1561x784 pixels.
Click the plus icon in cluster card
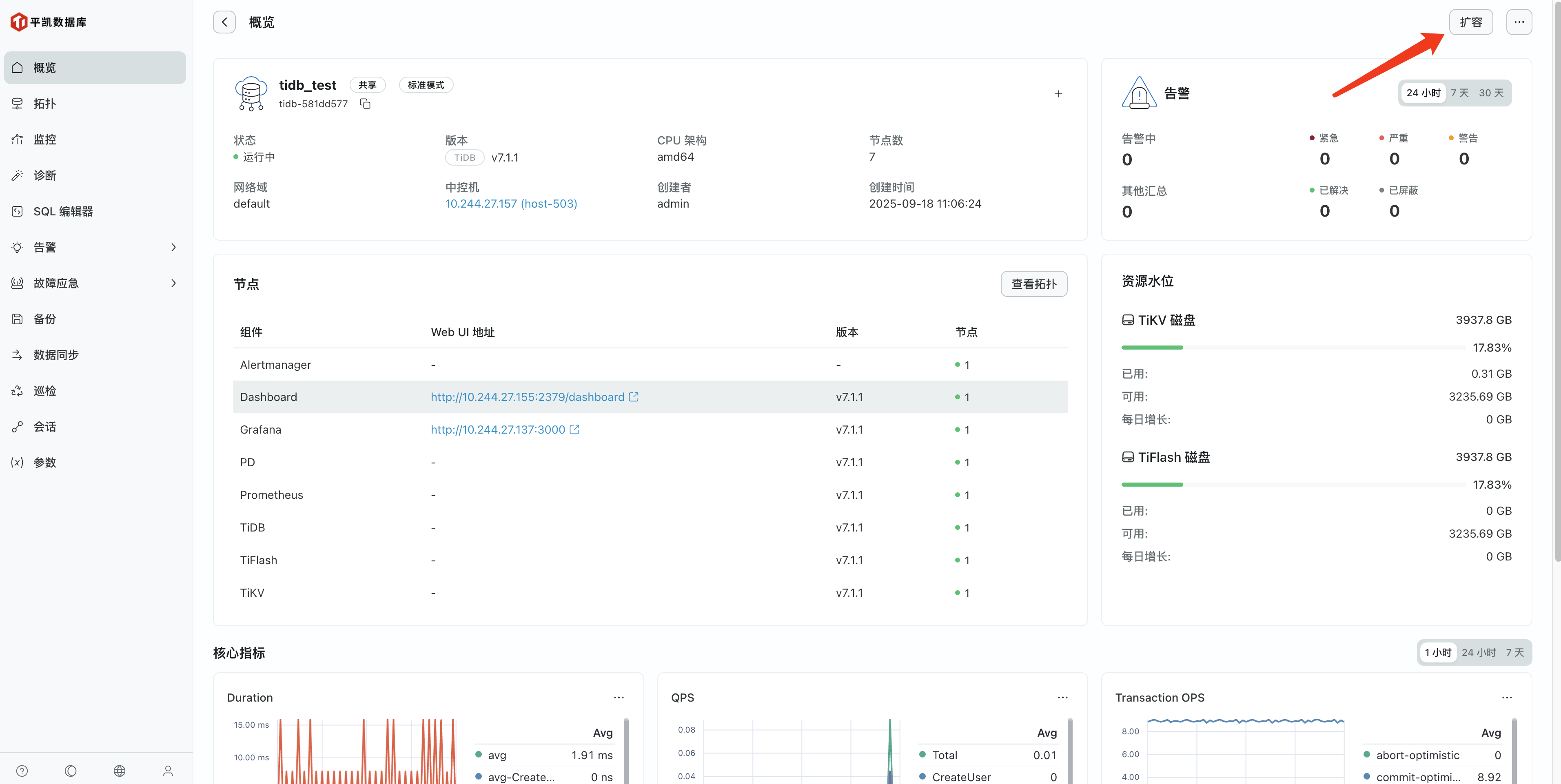tap(1058, 94)
